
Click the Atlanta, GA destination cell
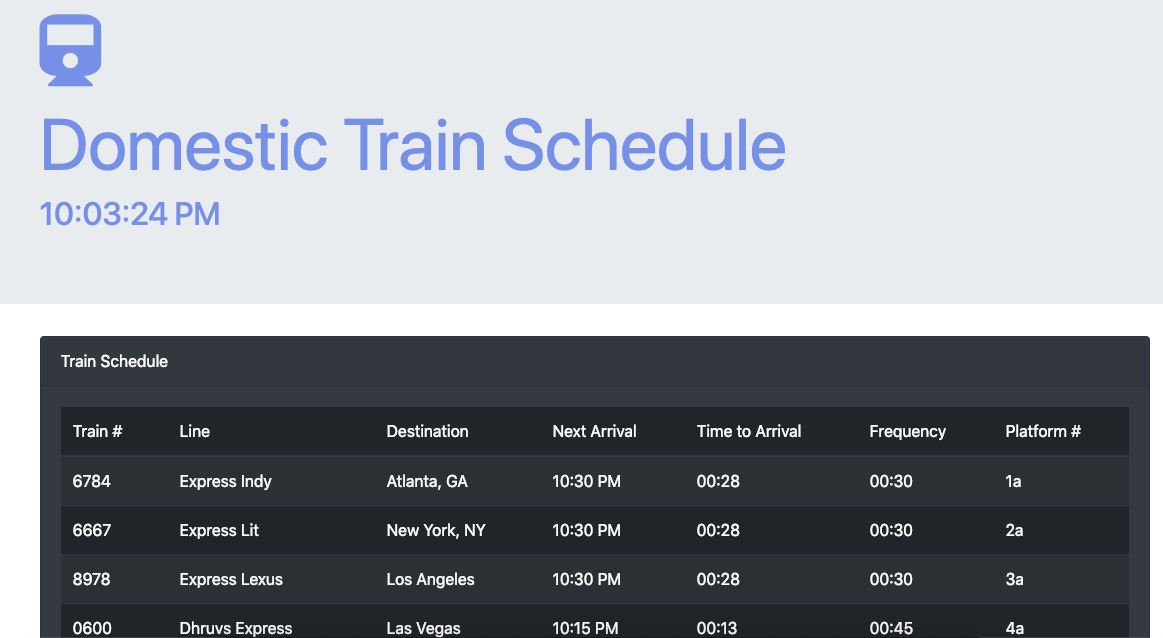427,481
